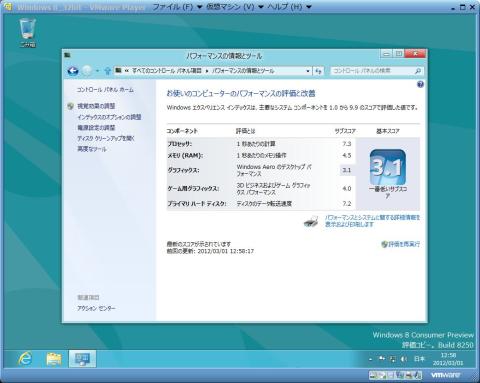Screen dimensions: 480x383
Task: Expand the address bar history dropdown
Action: pos(308,71)
